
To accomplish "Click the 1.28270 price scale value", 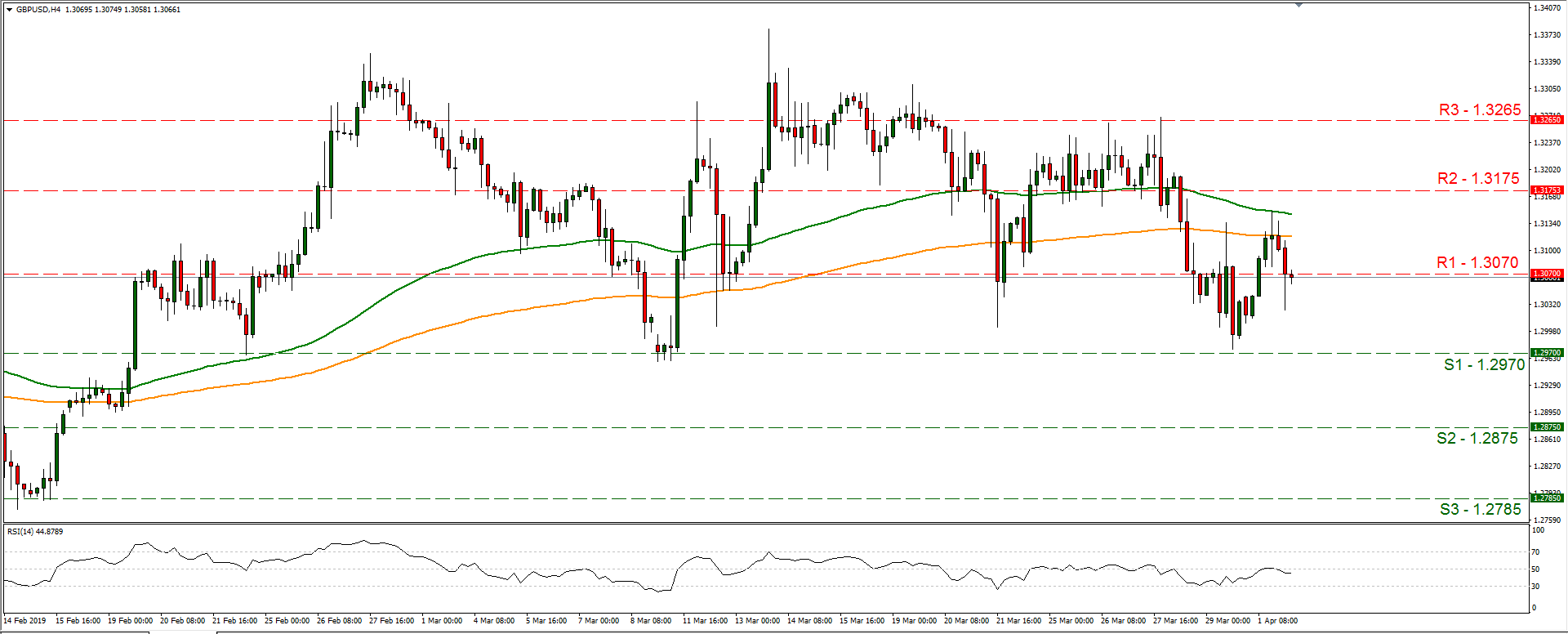I will pos(1548,467).
